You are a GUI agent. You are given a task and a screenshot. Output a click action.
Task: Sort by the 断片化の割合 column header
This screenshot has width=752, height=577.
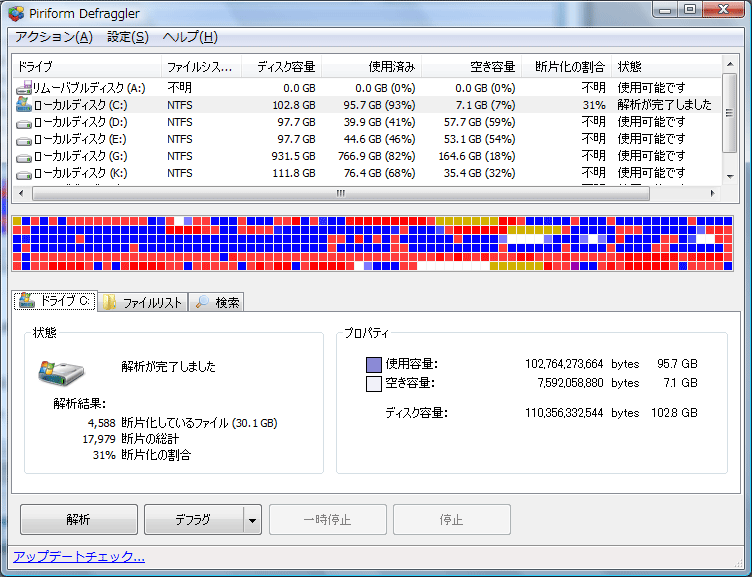point(566,67)
